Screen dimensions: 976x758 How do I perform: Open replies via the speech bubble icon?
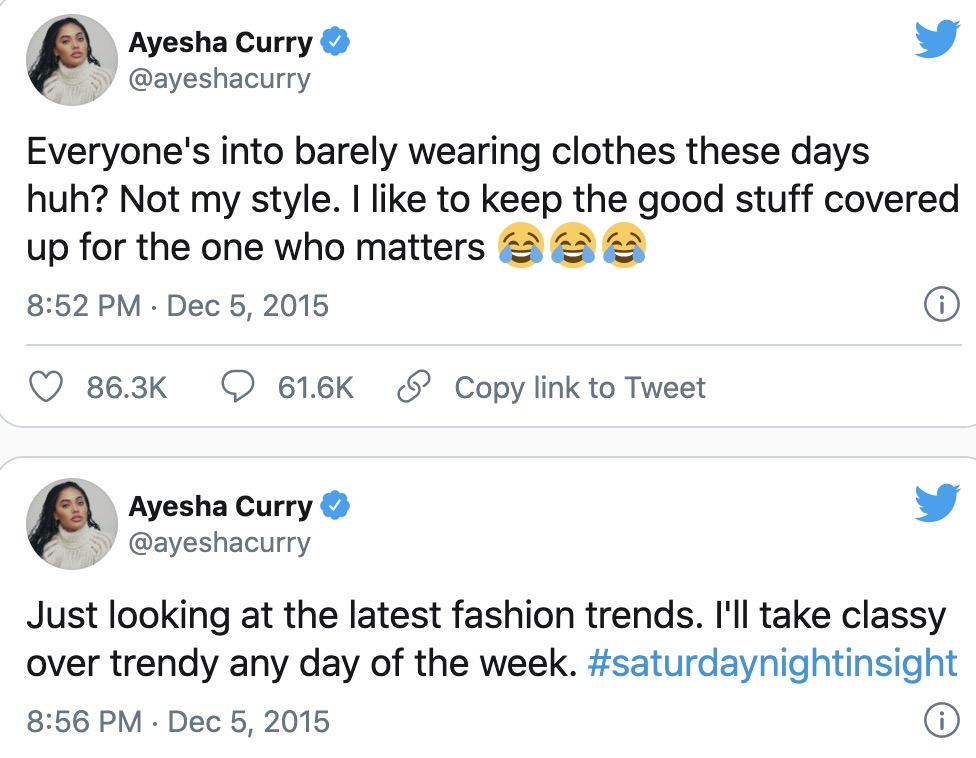[238, 387]
